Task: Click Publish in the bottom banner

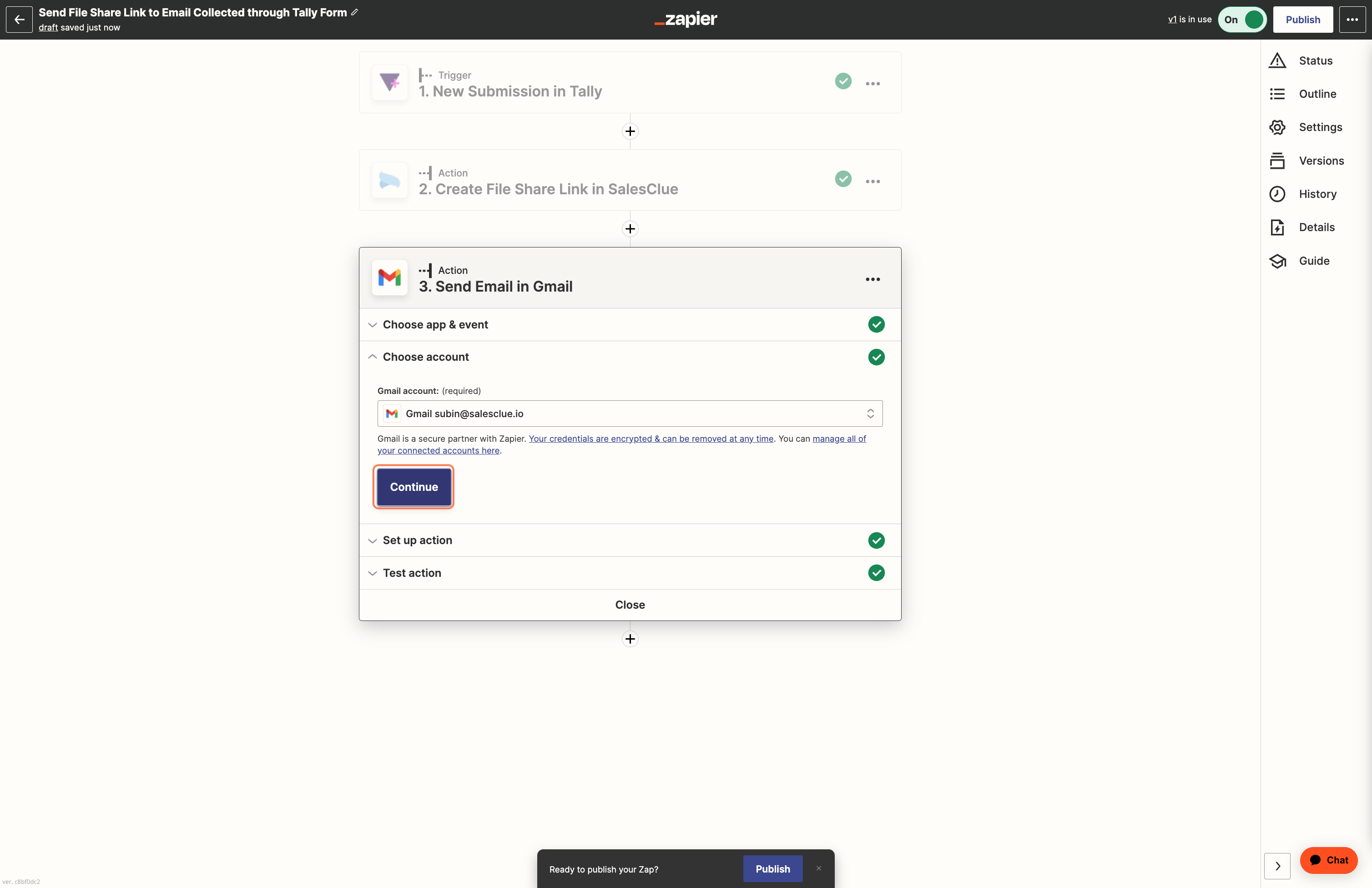Action: tap(772, 868)
